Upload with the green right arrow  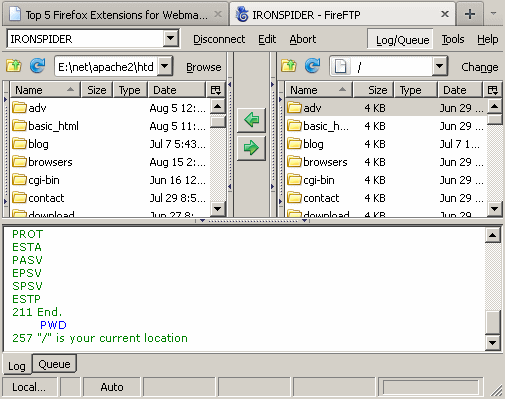(x=251, y=148)
